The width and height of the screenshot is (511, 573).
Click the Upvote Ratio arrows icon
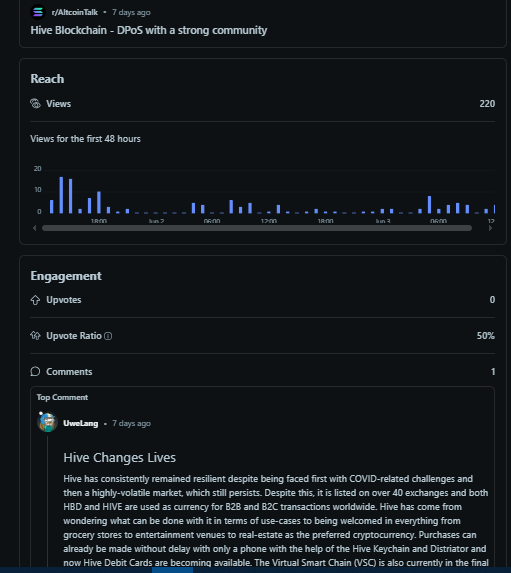[35, 335]
